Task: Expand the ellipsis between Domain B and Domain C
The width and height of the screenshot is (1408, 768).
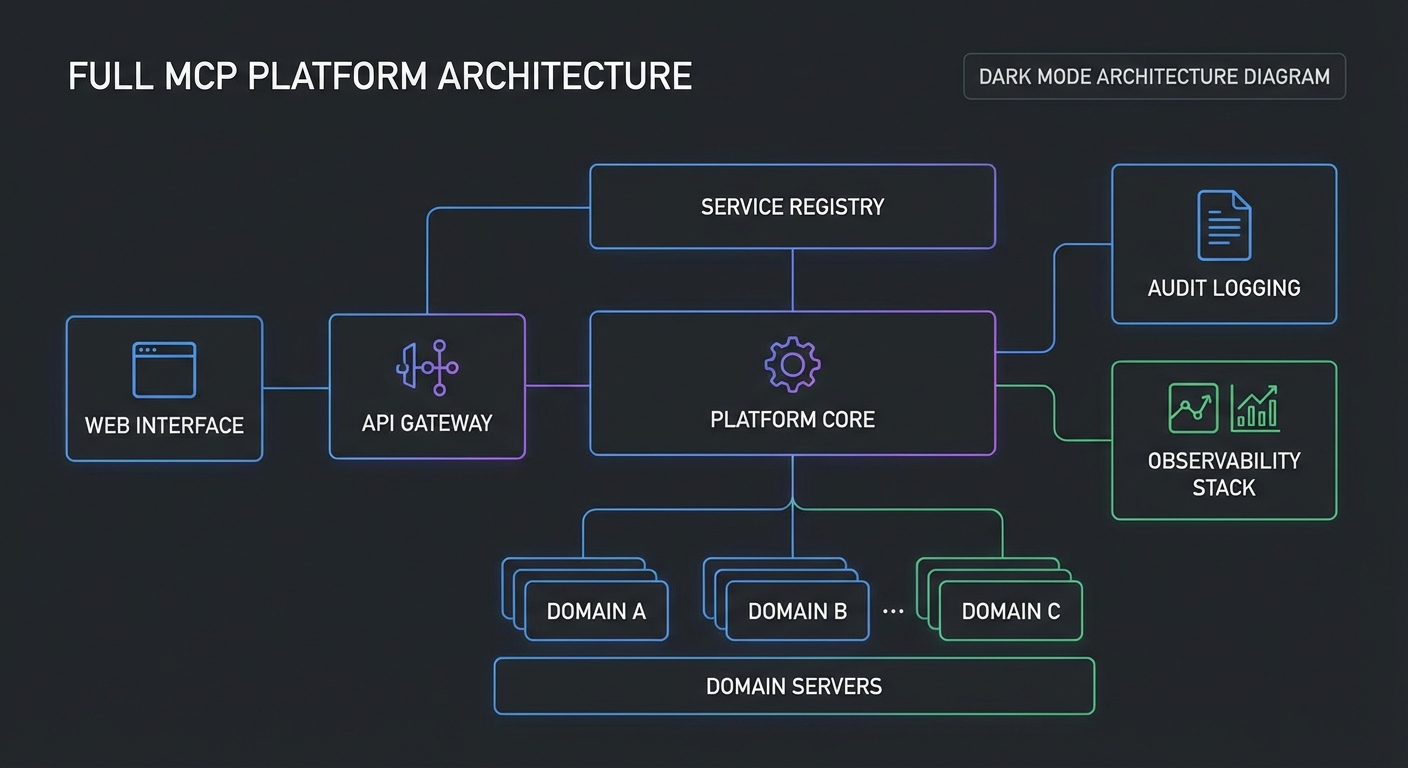Action: click(893, 611)
